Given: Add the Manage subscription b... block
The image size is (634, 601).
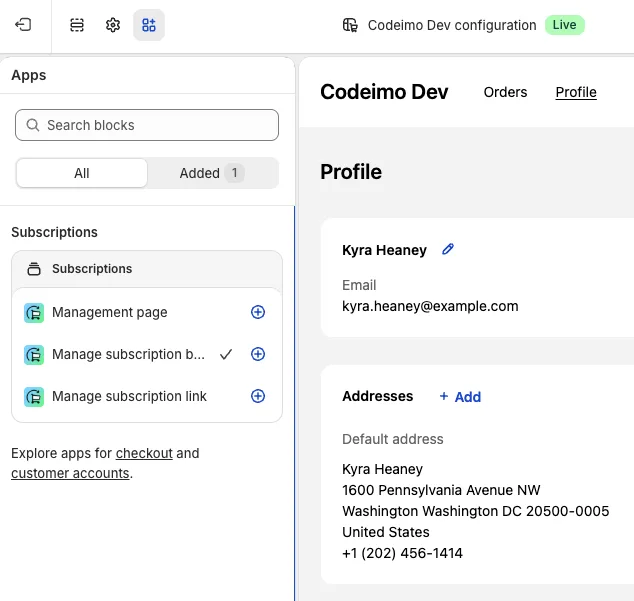Looking at the screenshot, I should [x=258, y=354].
